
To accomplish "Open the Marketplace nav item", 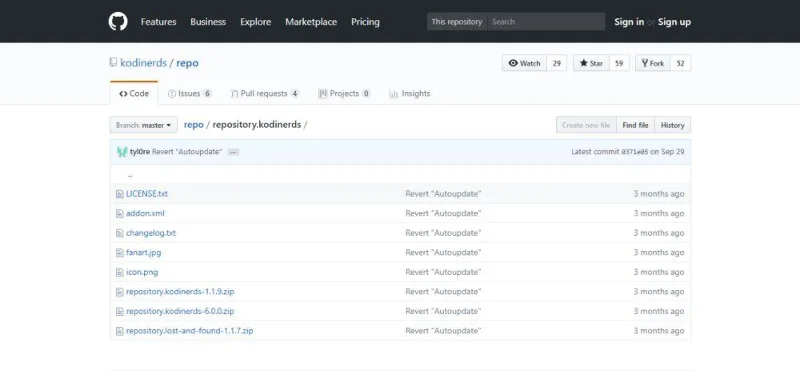I will pyautogui.click(x=311, y=22).
